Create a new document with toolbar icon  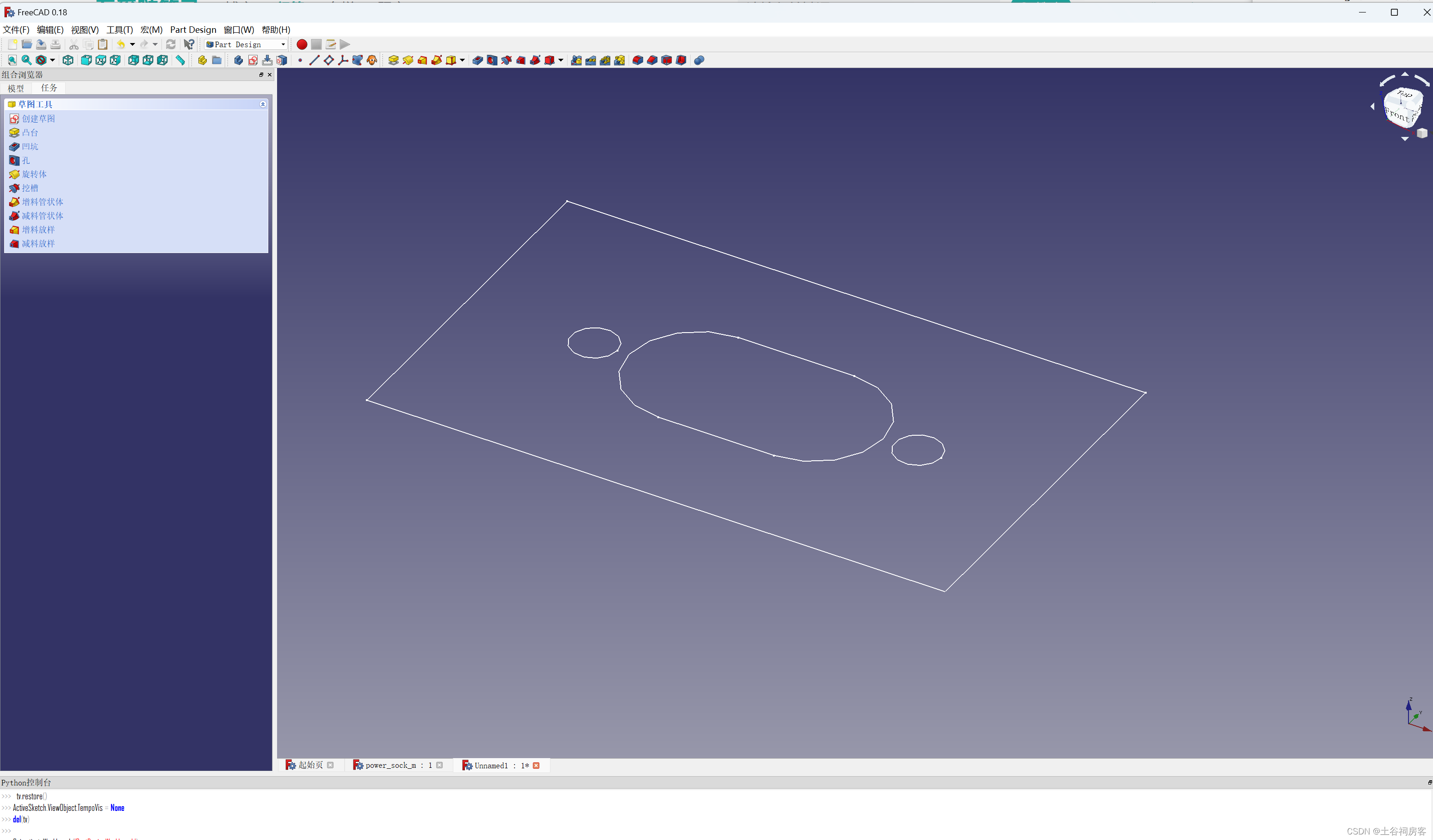[12, 44]
